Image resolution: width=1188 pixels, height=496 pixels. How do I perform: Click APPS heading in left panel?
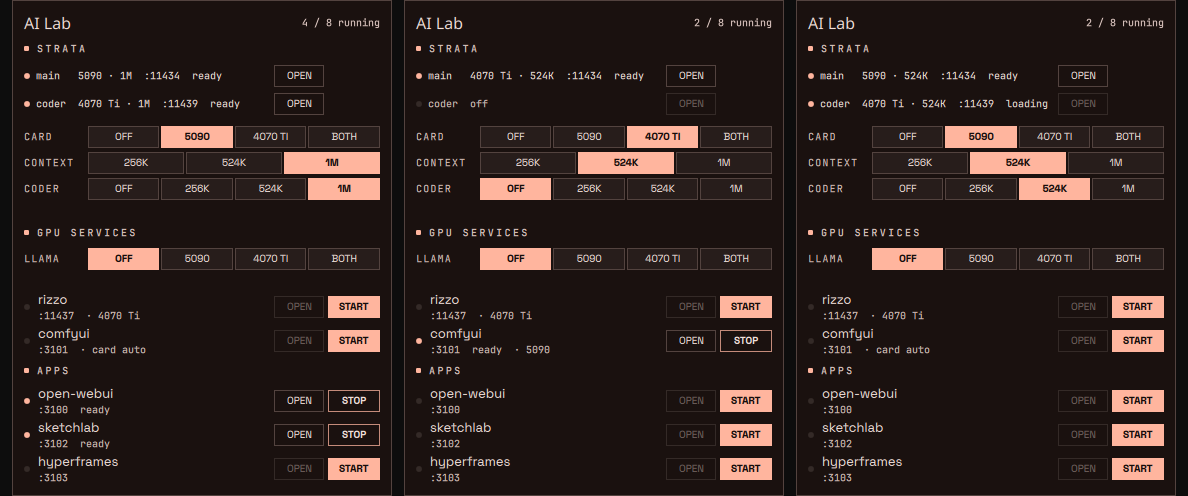click(52, 371)
